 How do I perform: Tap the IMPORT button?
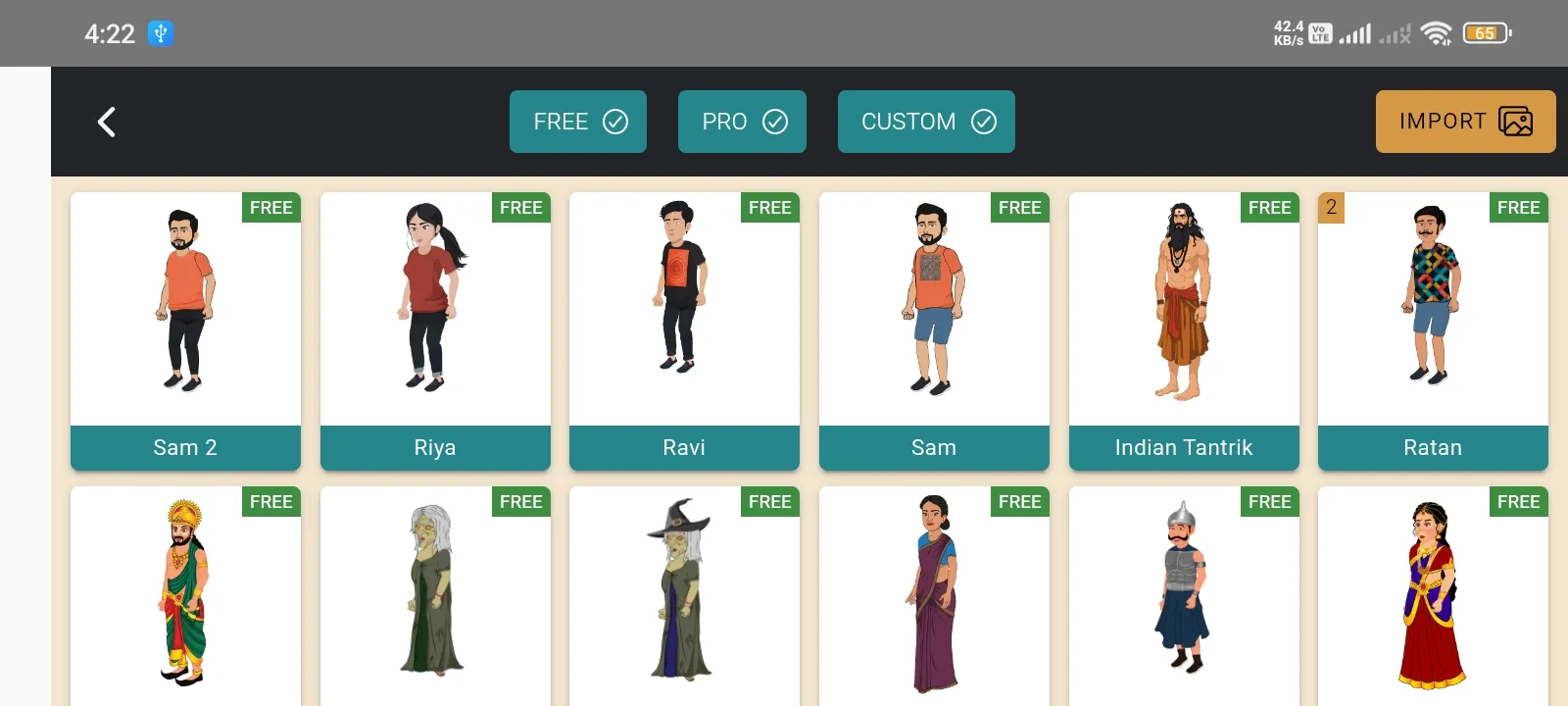[x=1465, y=122]
